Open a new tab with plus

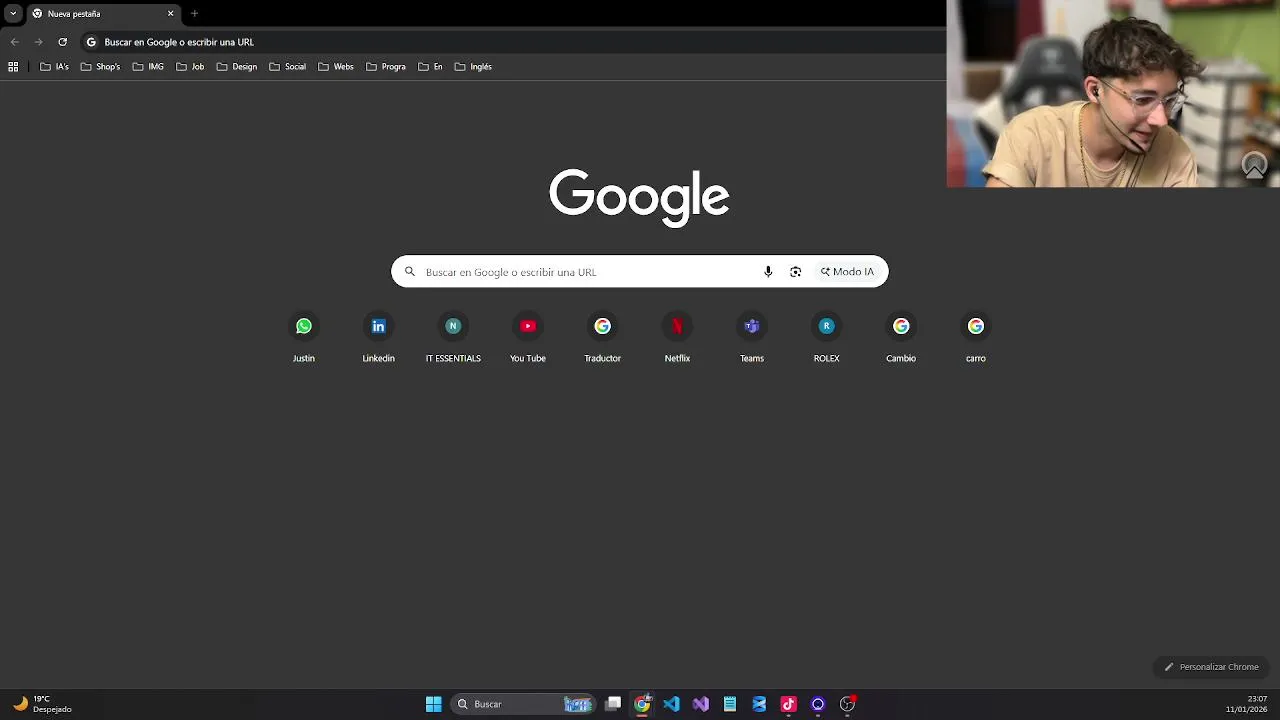(x=194, y=14)
